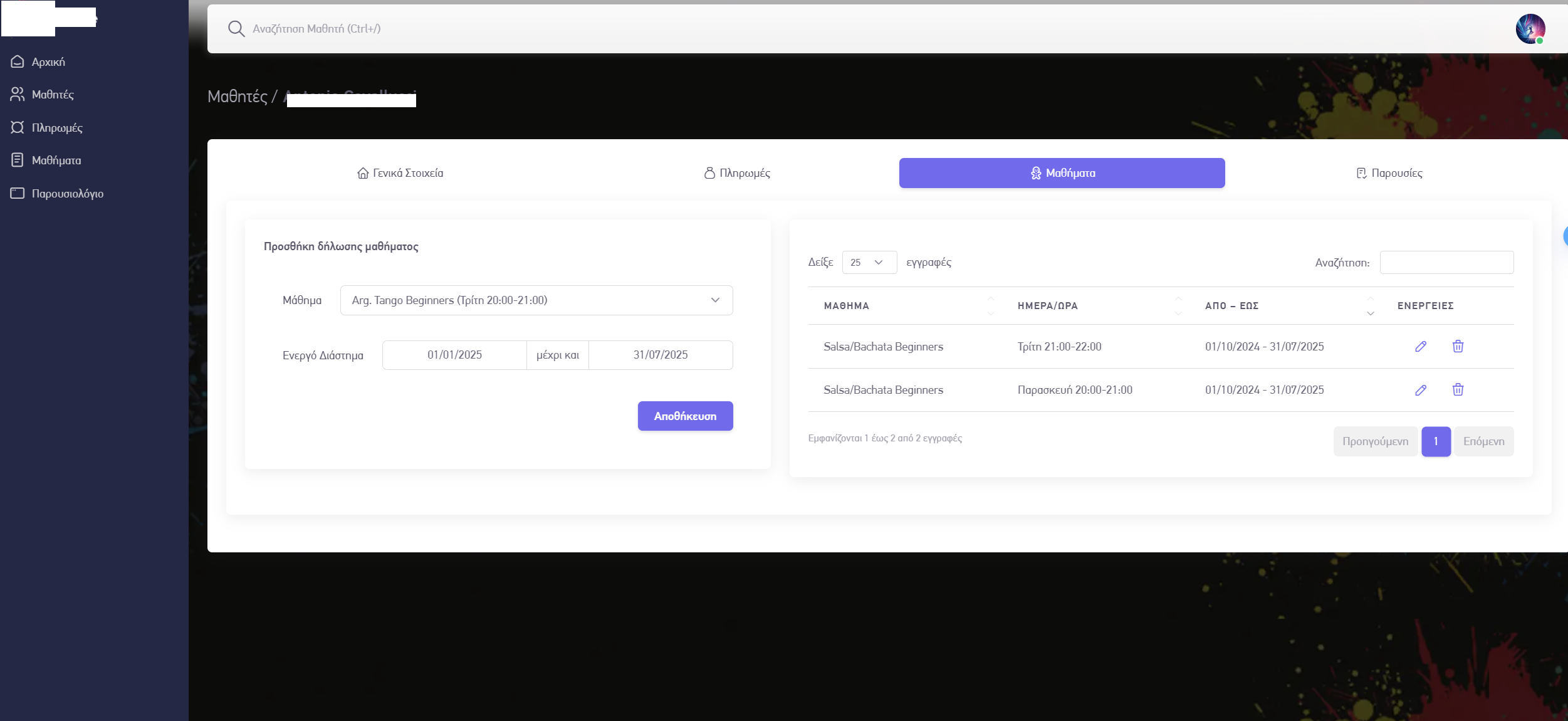Delete the Friday Salsa/Bachata Beginners enrollment
This screenshot has height=721, width=1568.
coord(1458,390)
